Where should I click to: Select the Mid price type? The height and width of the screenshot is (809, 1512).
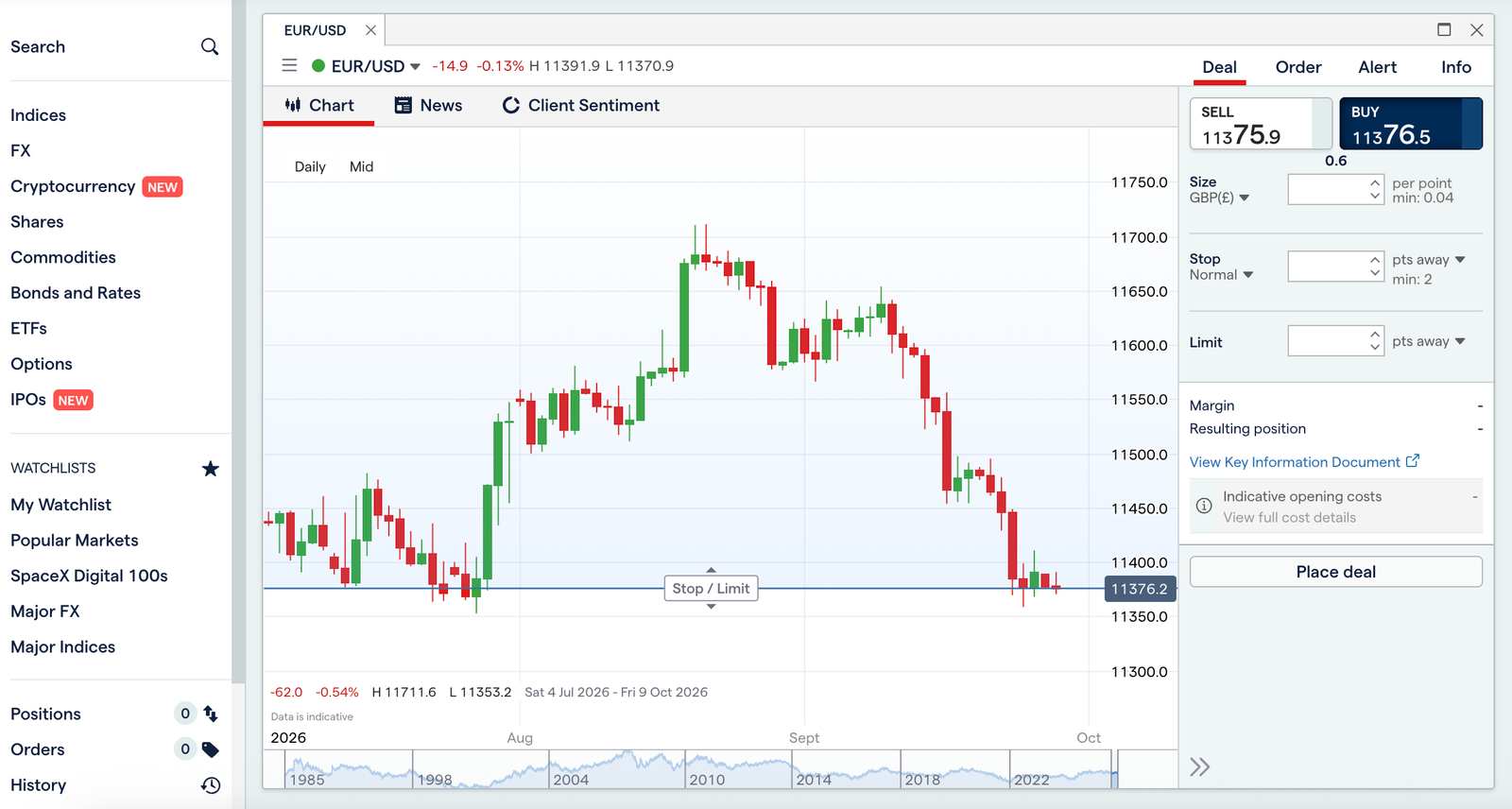[x=361, y=166]
